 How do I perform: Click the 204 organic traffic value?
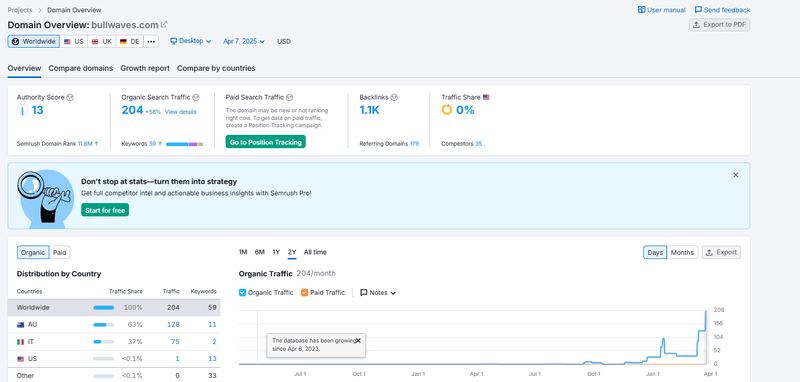pyautogui.click(x=132, y=110)
